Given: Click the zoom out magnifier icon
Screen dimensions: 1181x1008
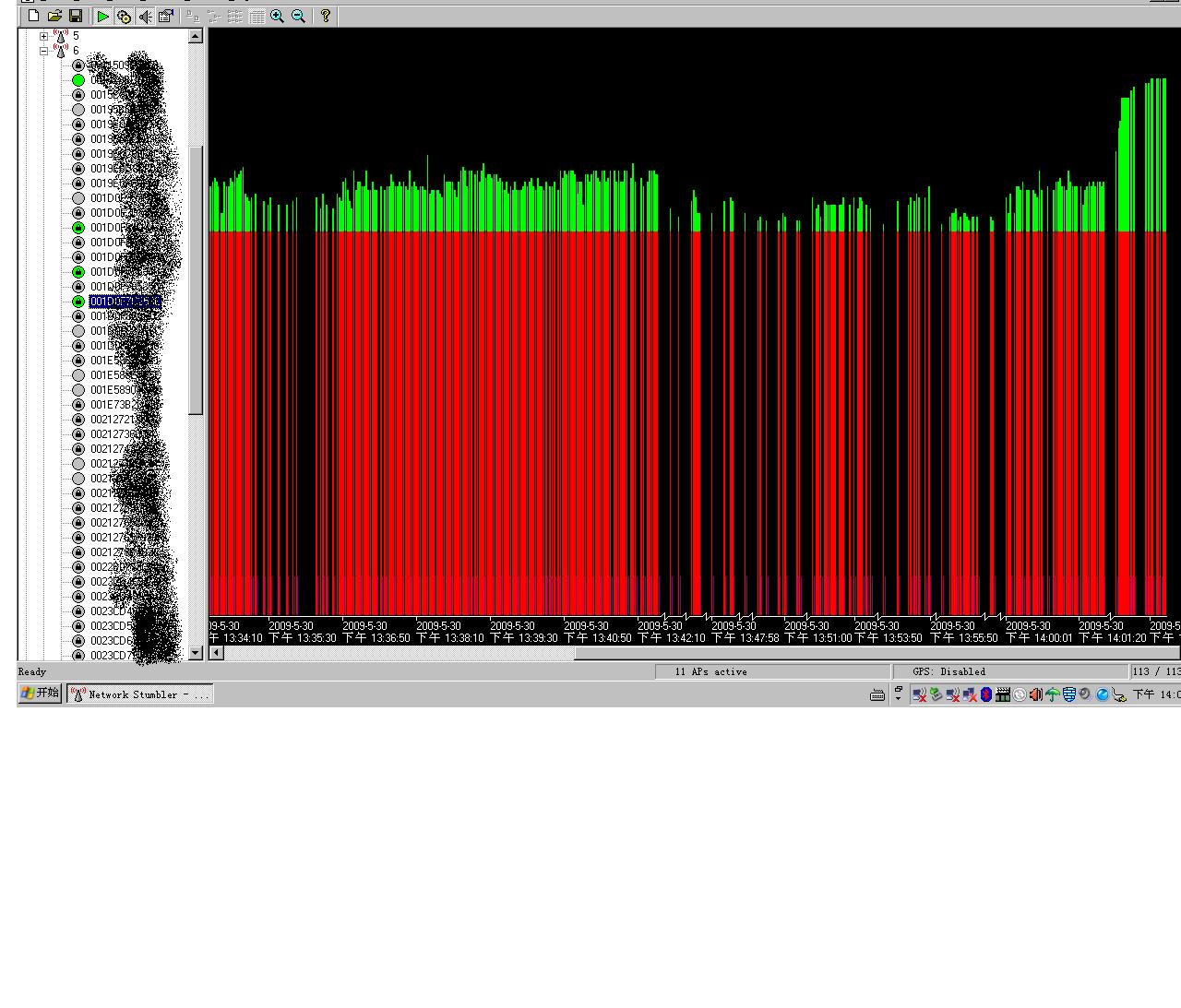Looking at the screenshot, I should pos(298,16).
